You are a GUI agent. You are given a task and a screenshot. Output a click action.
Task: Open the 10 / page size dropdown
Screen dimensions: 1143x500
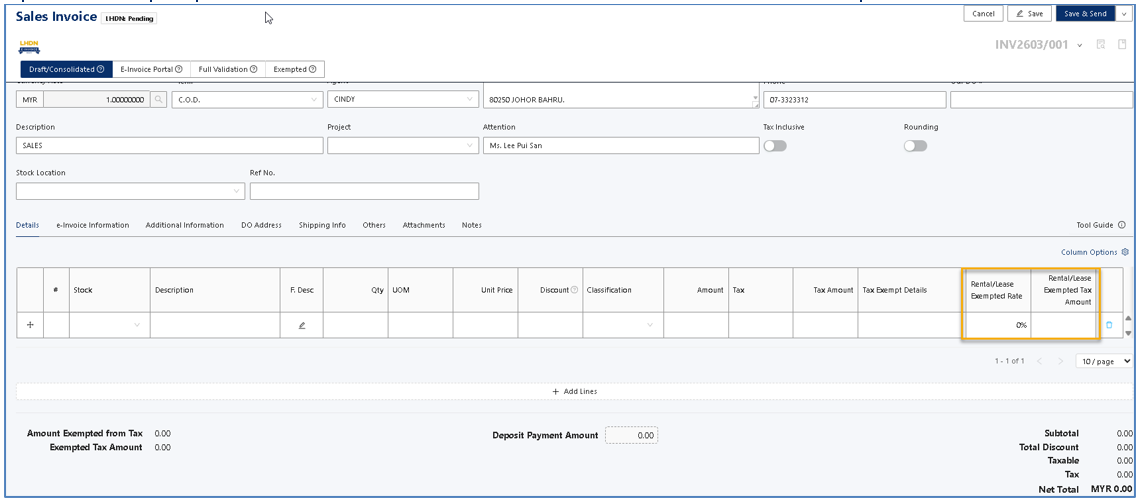[x=1103, y=360]
